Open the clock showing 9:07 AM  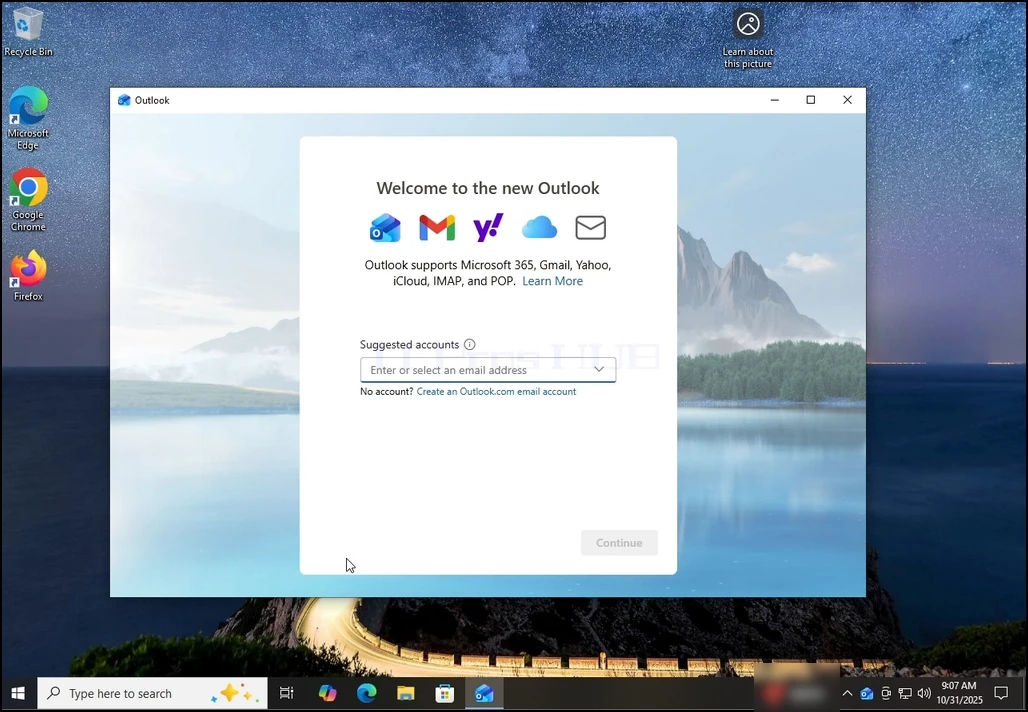pos(959,694)
